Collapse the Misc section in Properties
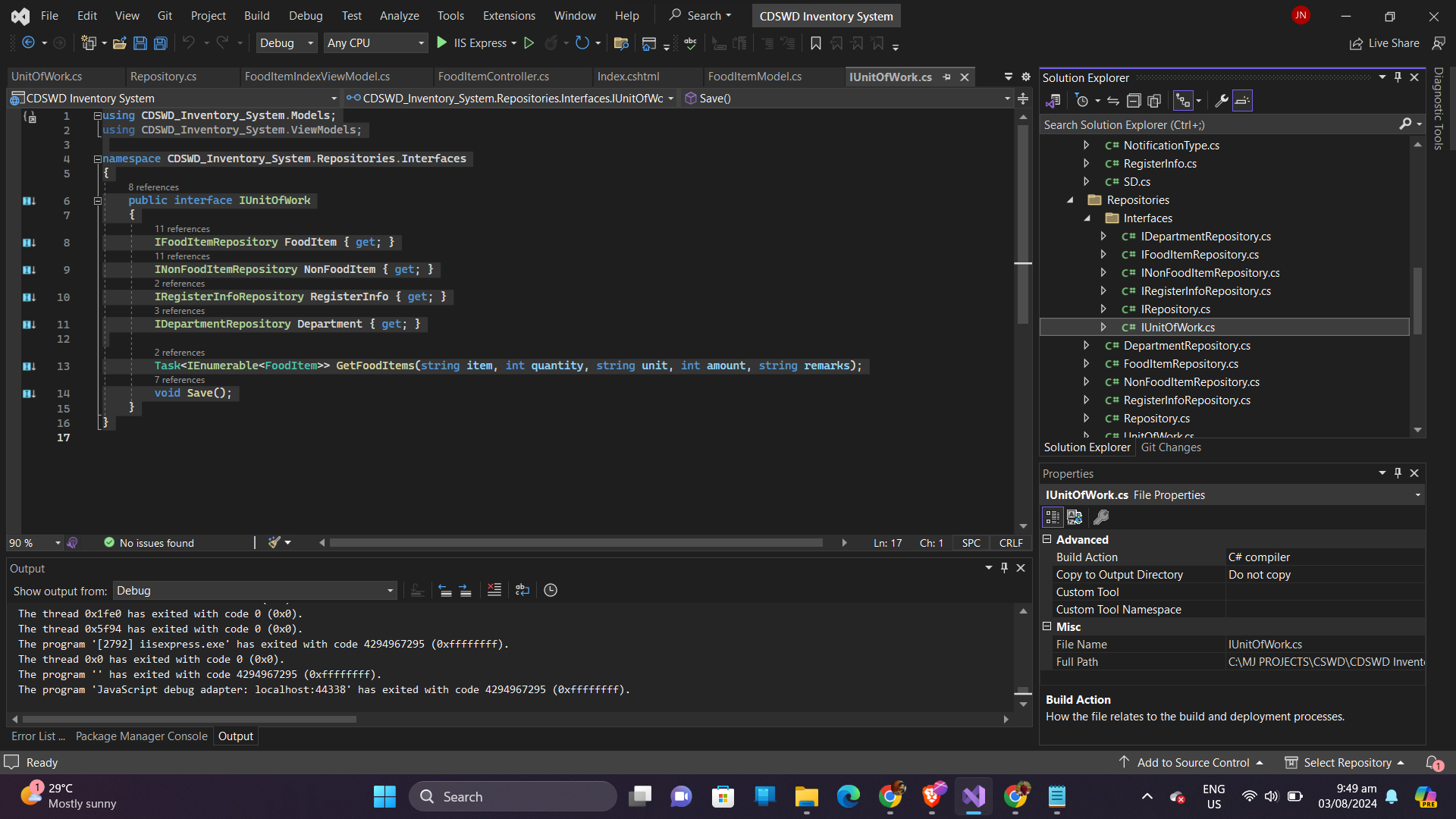The image size is (1456, 819). (1047, 626)
